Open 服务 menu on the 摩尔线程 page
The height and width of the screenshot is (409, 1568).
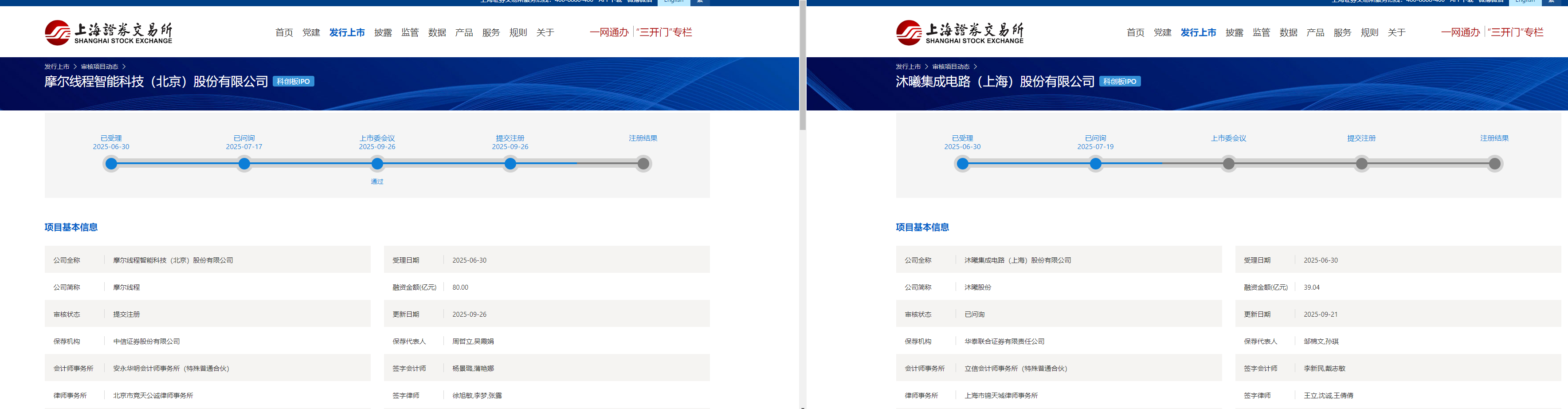click(491, 32)
